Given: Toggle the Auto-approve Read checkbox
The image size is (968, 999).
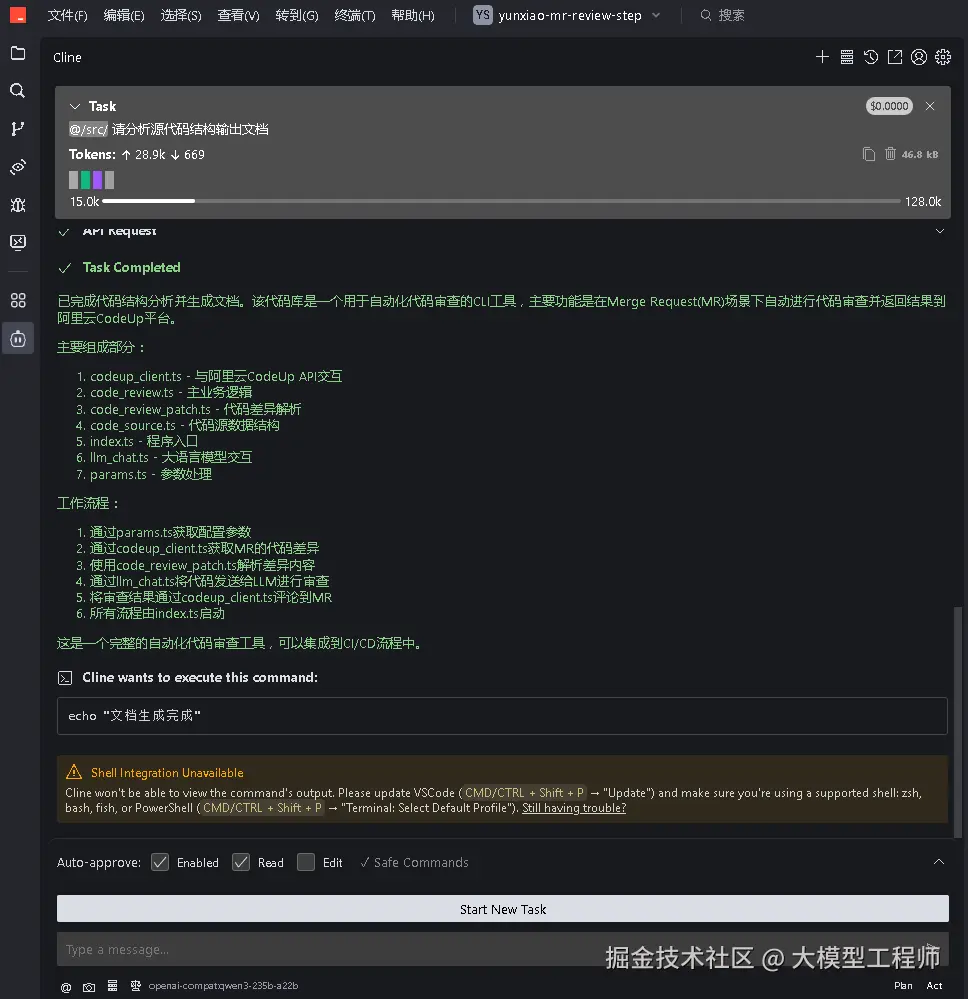Looking at the screenshot, I should point(241,863).
